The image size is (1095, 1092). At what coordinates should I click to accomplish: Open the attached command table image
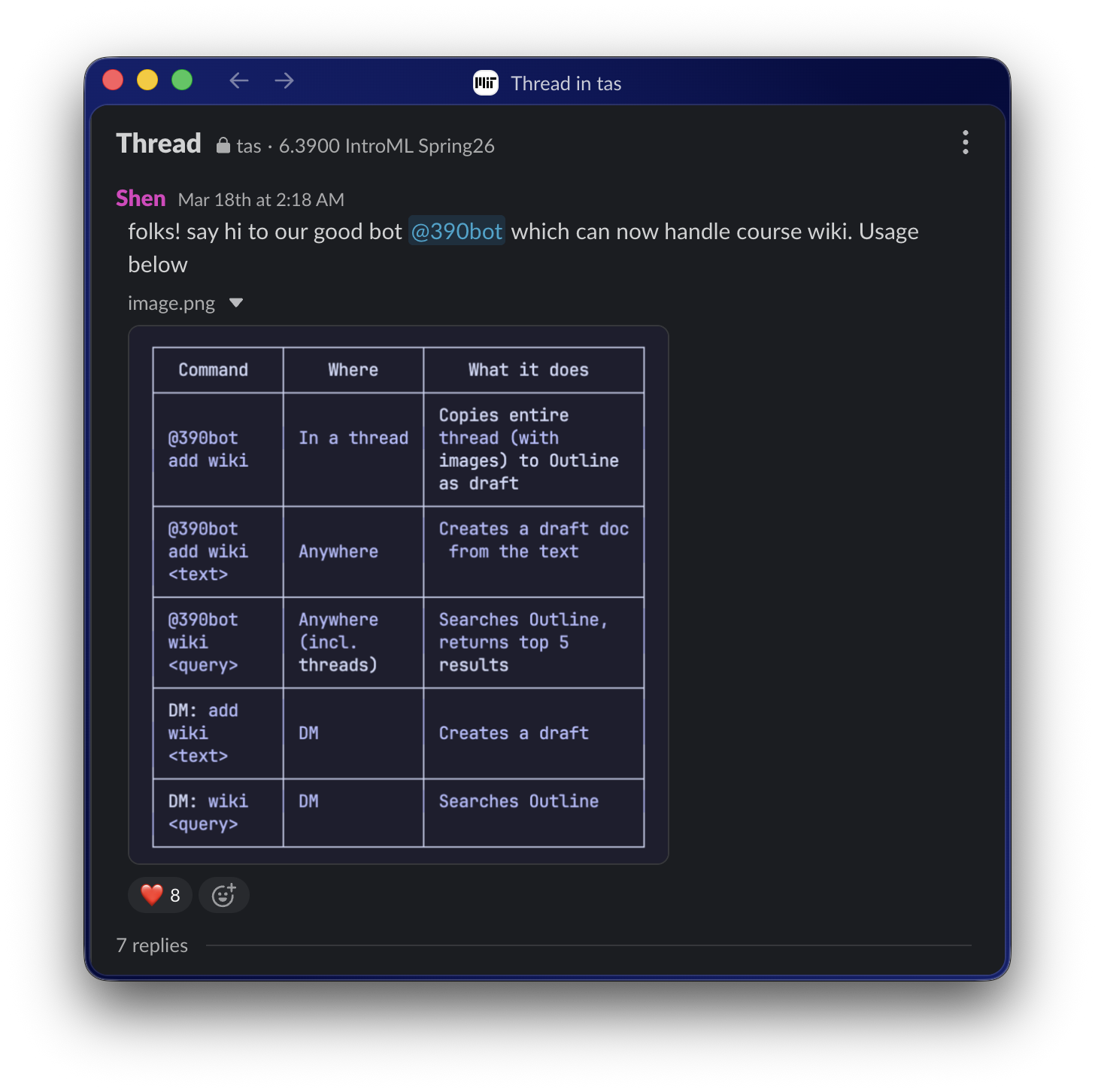point(399,595)
